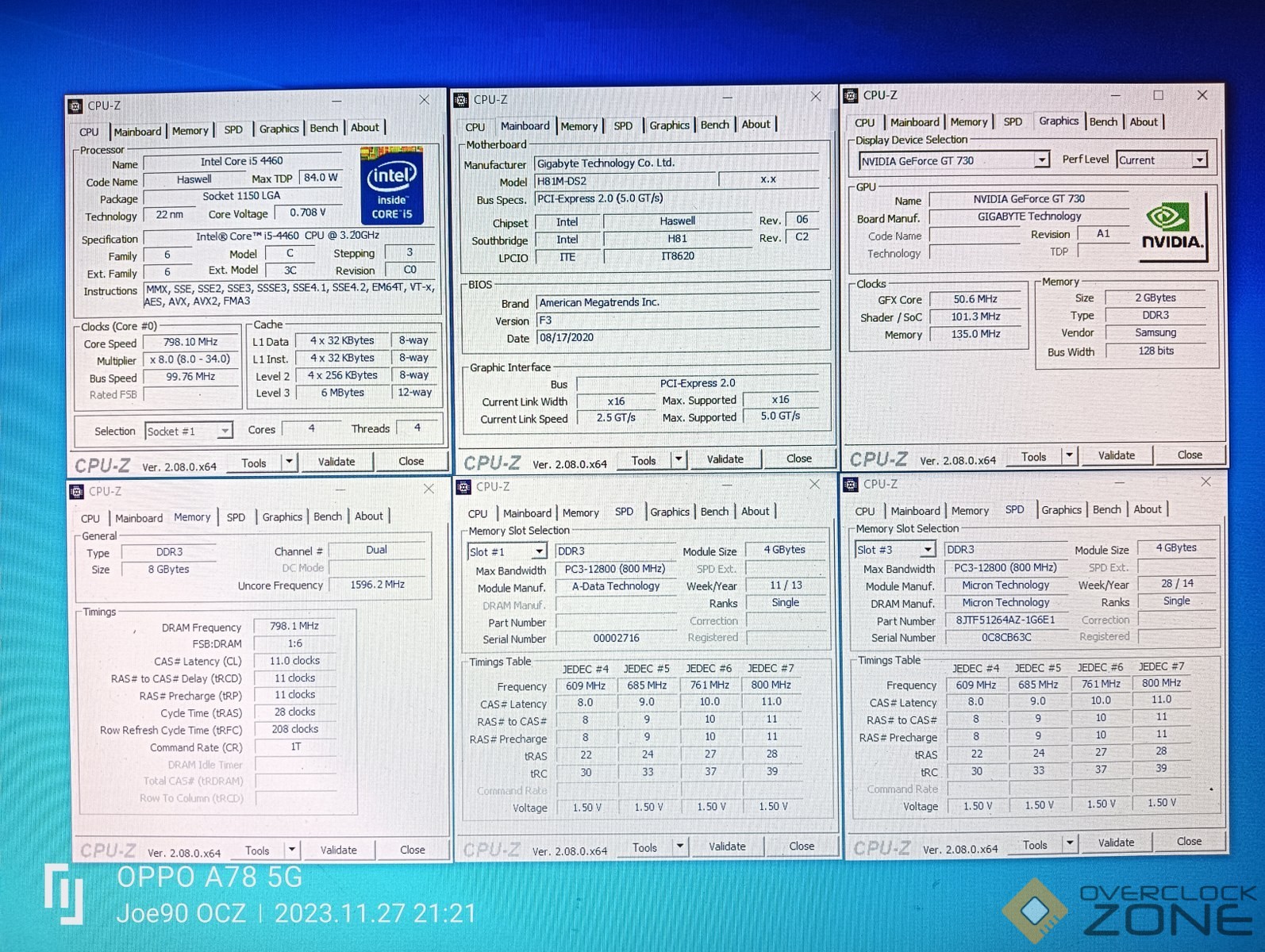Select CPU tab in Slot #3 SPD window
The height and width of the screenshot is (952, 1265).
coord(865,512)
